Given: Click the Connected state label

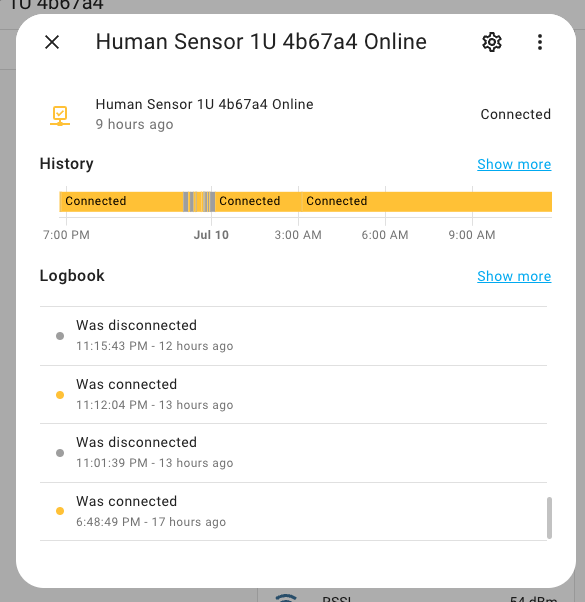Looking at the screenshot, I should tap(516, 114).
